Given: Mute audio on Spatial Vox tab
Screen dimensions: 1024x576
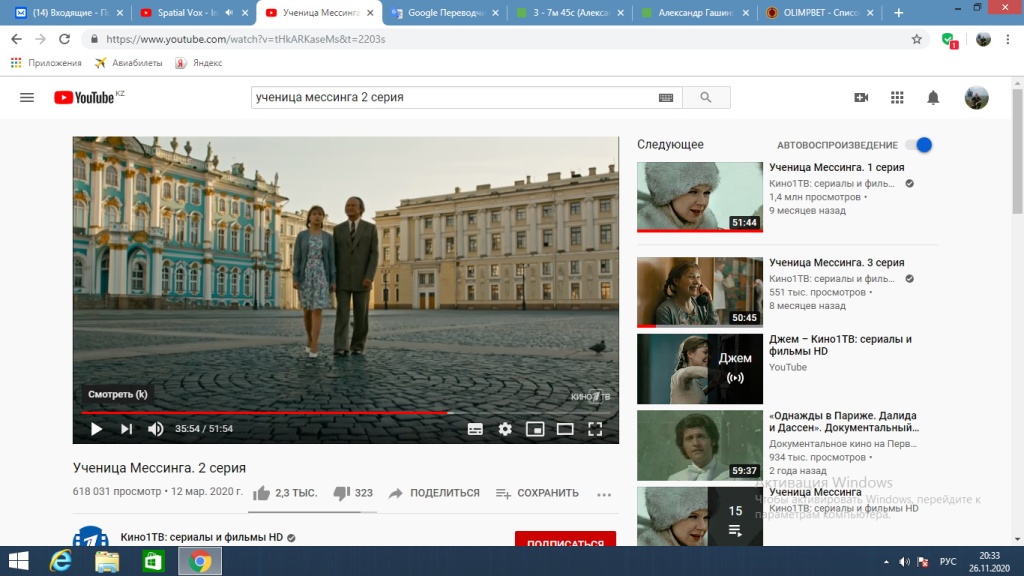Looking at the screenshot, I should coord(229,12).
